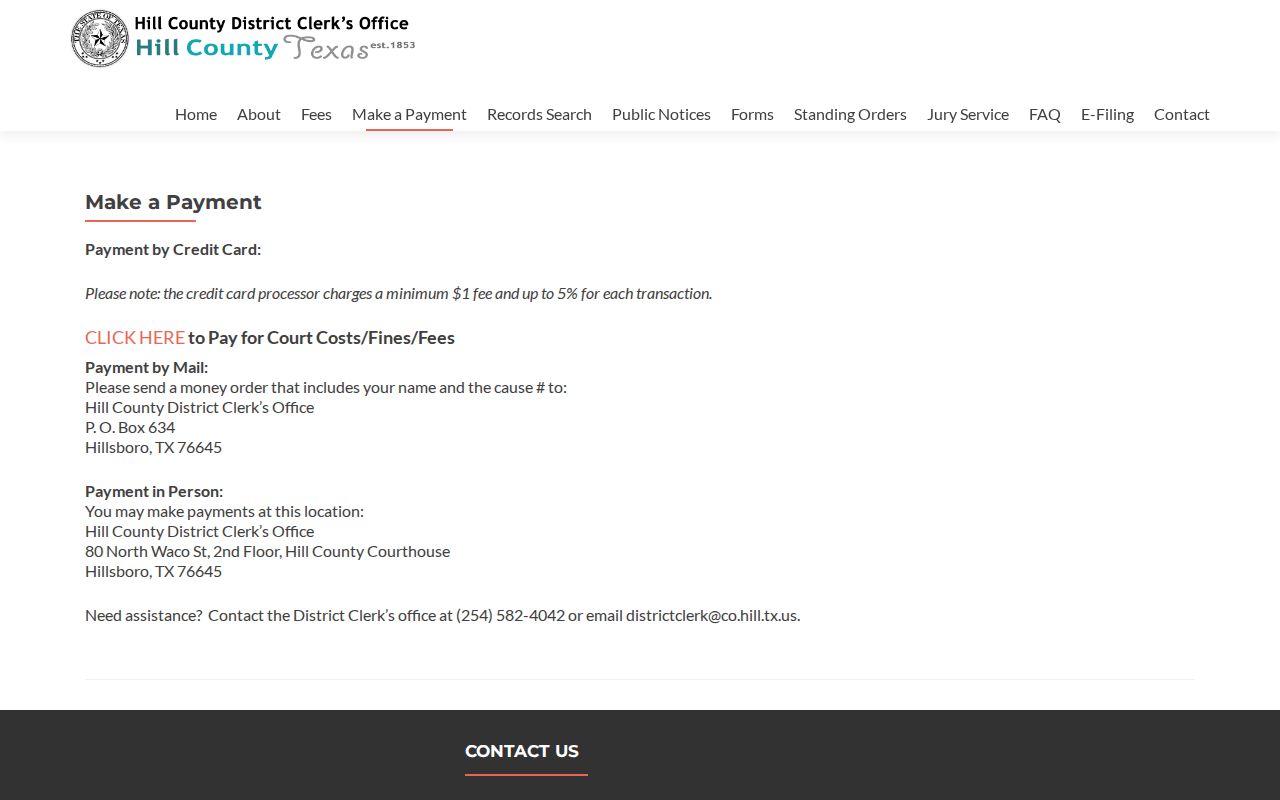
Task: Click the credit card processor fee note
Action: (398, 293)
